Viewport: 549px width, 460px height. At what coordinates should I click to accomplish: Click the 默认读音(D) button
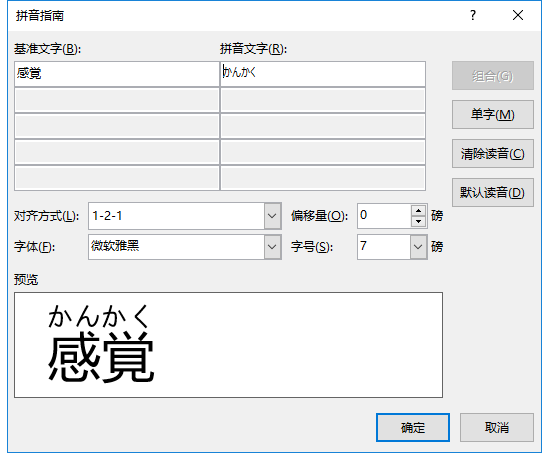pos(493,192)
